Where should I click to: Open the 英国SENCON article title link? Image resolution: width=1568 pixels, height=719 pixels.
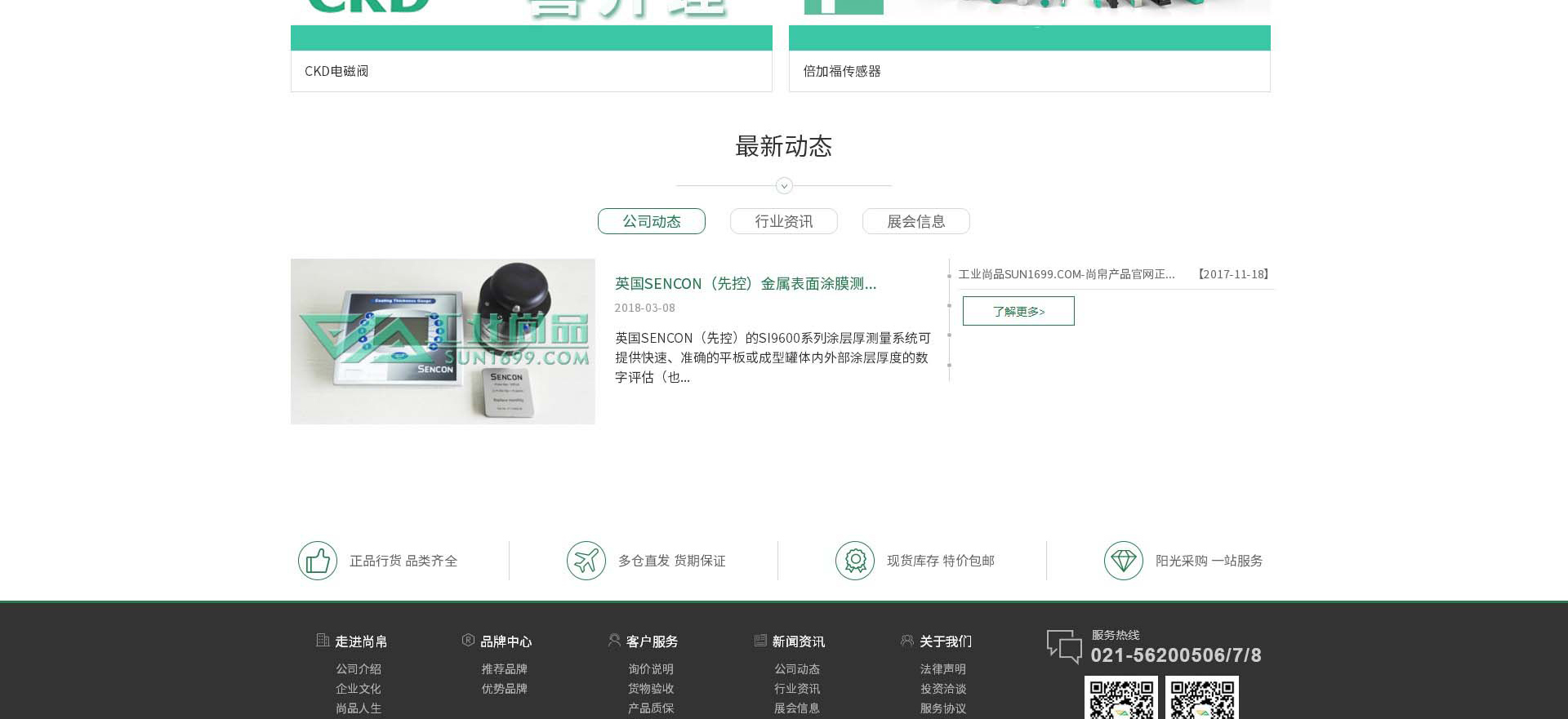[745, 283]
